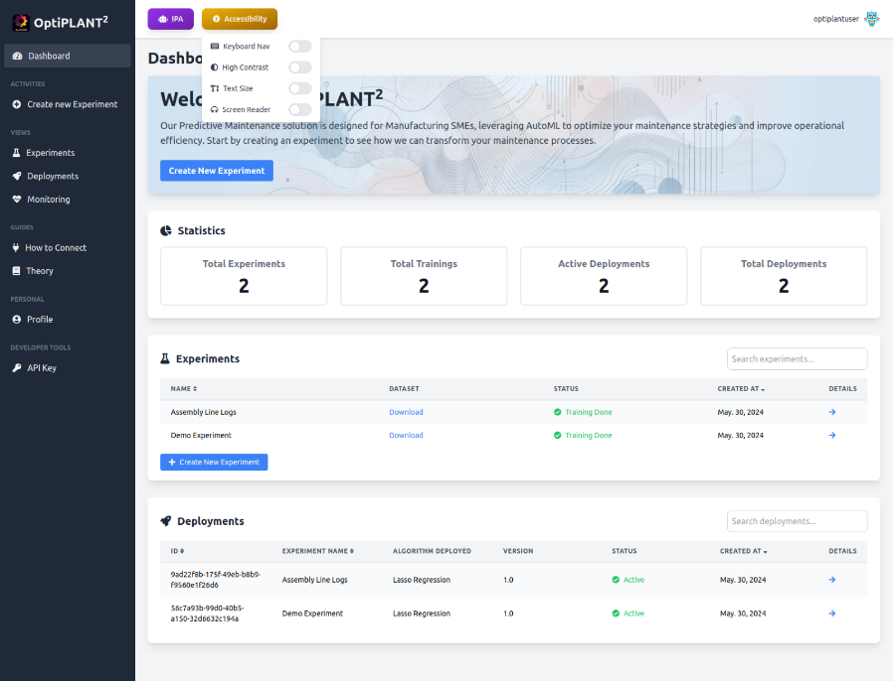
Task: Open details arrow for Assembly Line Logs experiment
Action: (x=832, y=412)
